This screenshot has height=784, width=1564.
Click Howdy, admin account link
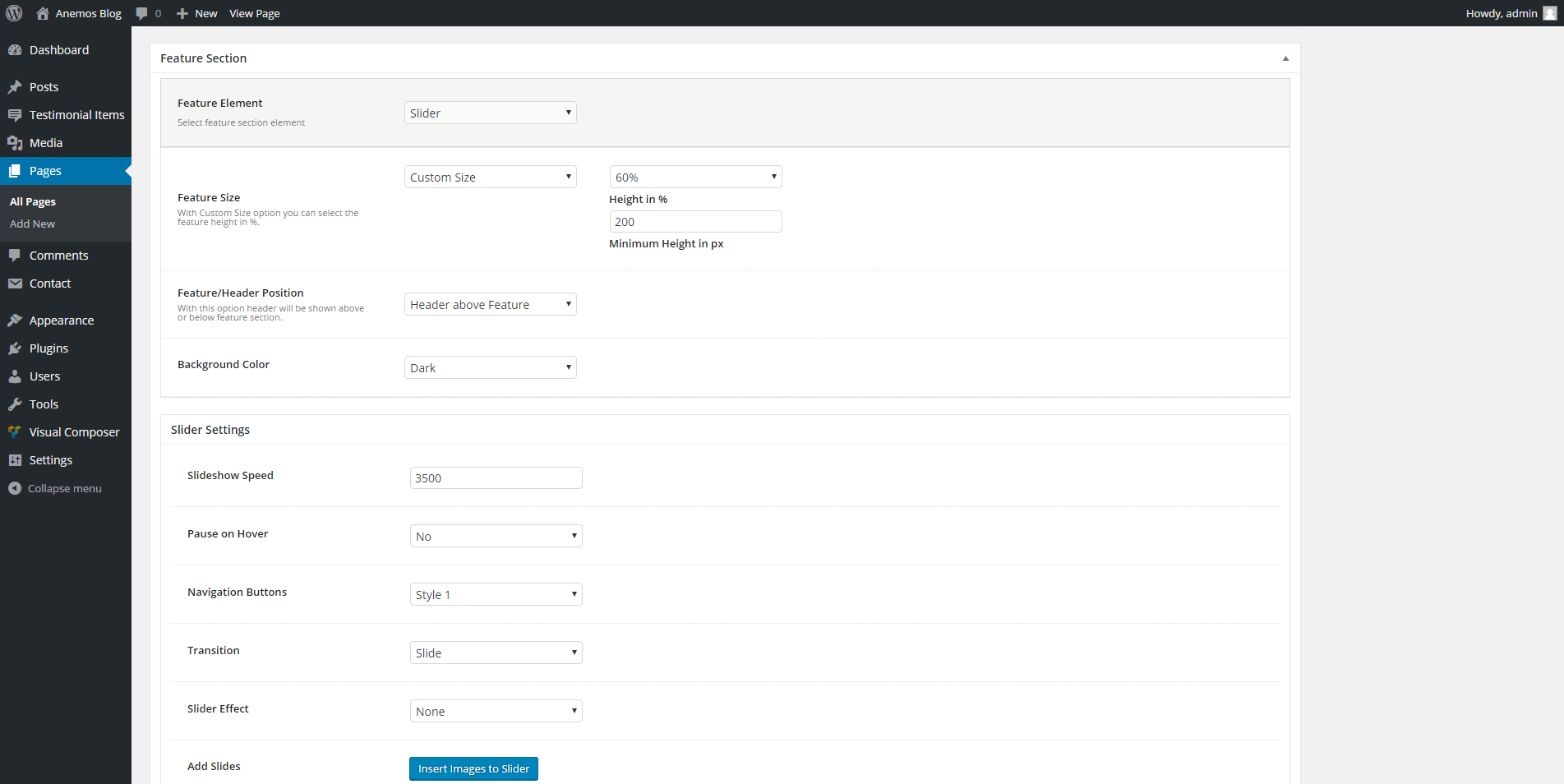tap(1502, 13)
